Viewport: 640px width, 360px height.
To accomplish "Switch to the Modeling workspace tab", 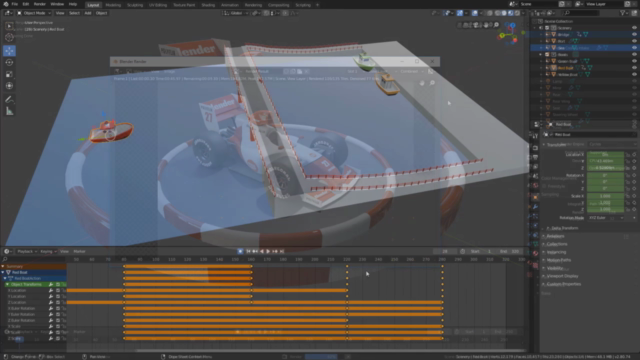I will 113,5.
